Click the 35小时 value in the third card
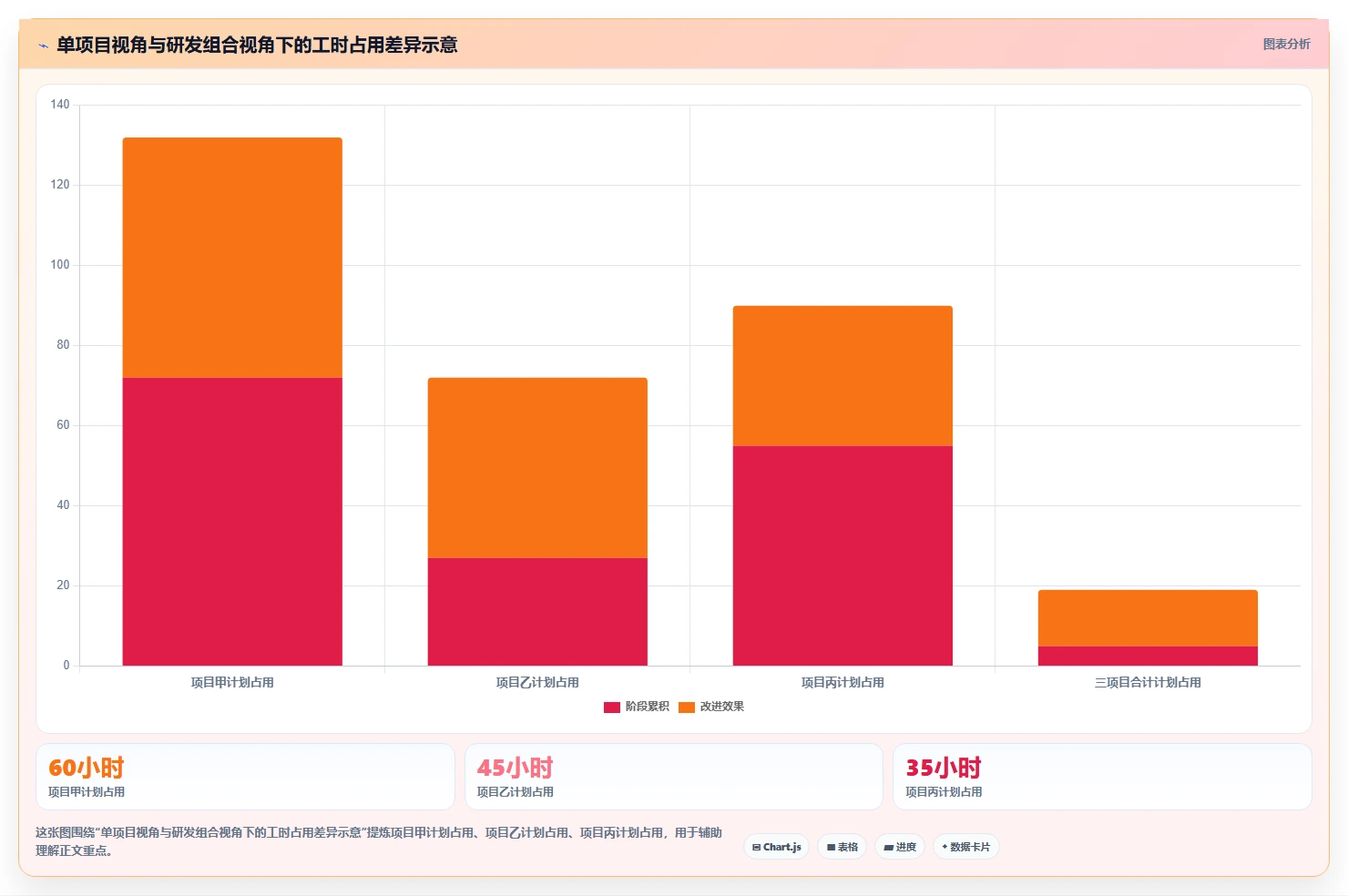This screenshot has height=896, width=1348. [944, 768]
